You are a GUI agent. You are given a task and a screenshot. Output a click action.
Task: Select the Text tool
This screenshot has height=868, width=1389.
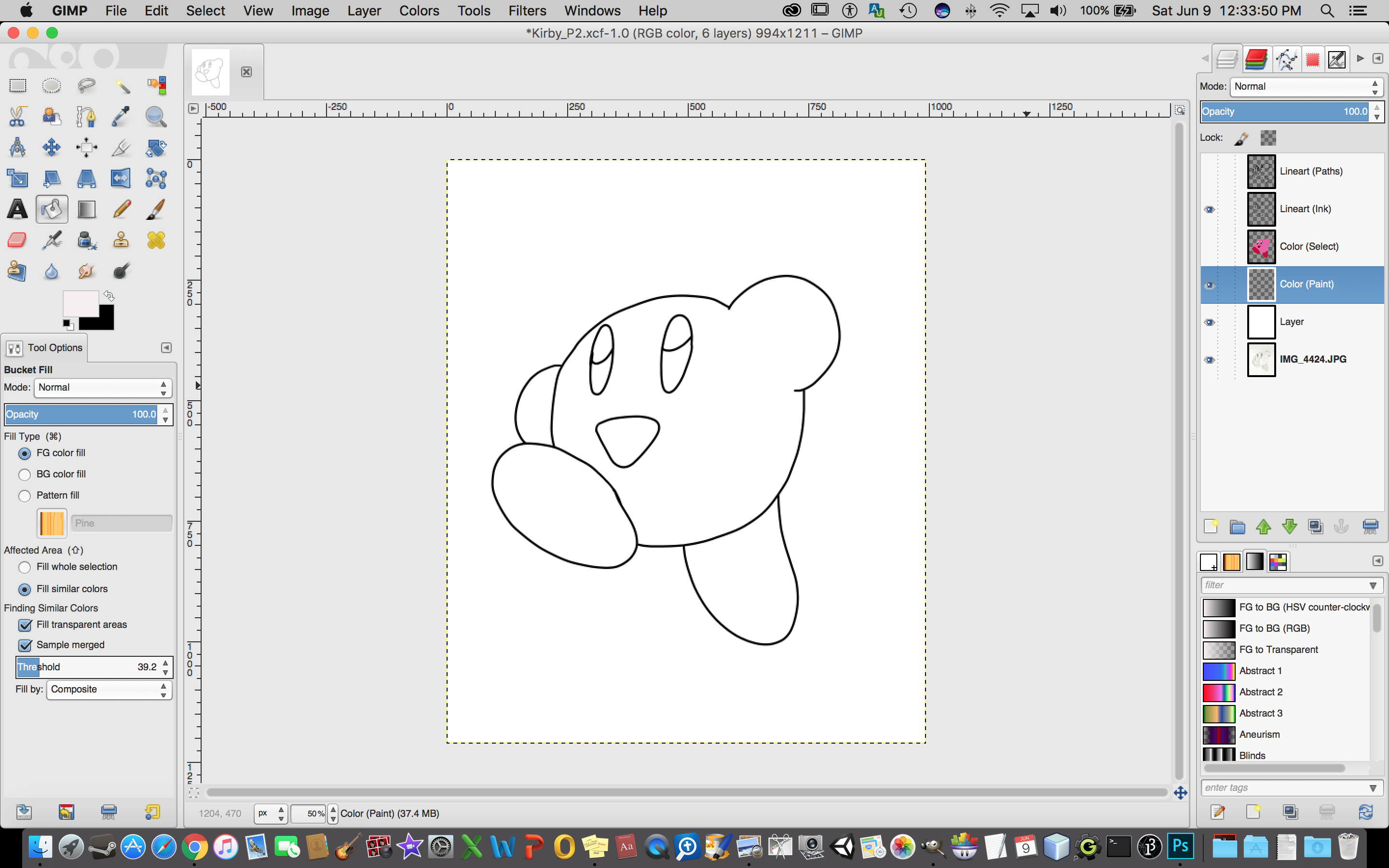point(17,210)
